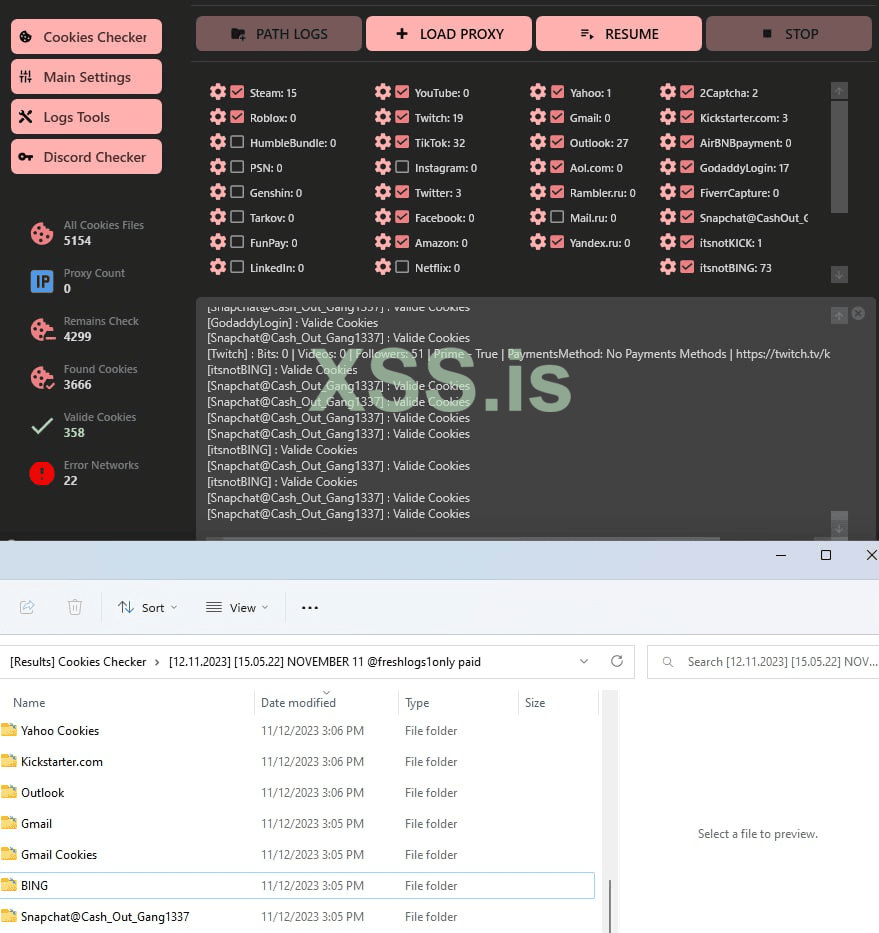Click the RESUME button
The height and width of the screenshot is (933, 879).
point(619,34)
